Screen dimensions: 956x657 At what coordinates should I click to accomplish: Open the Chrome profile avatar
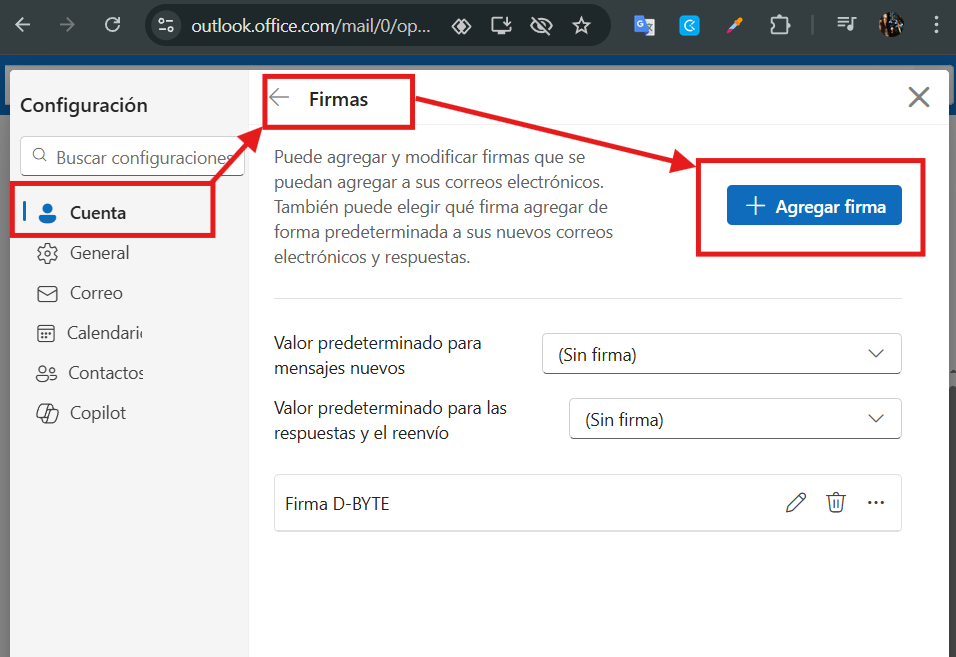[891, 25]
